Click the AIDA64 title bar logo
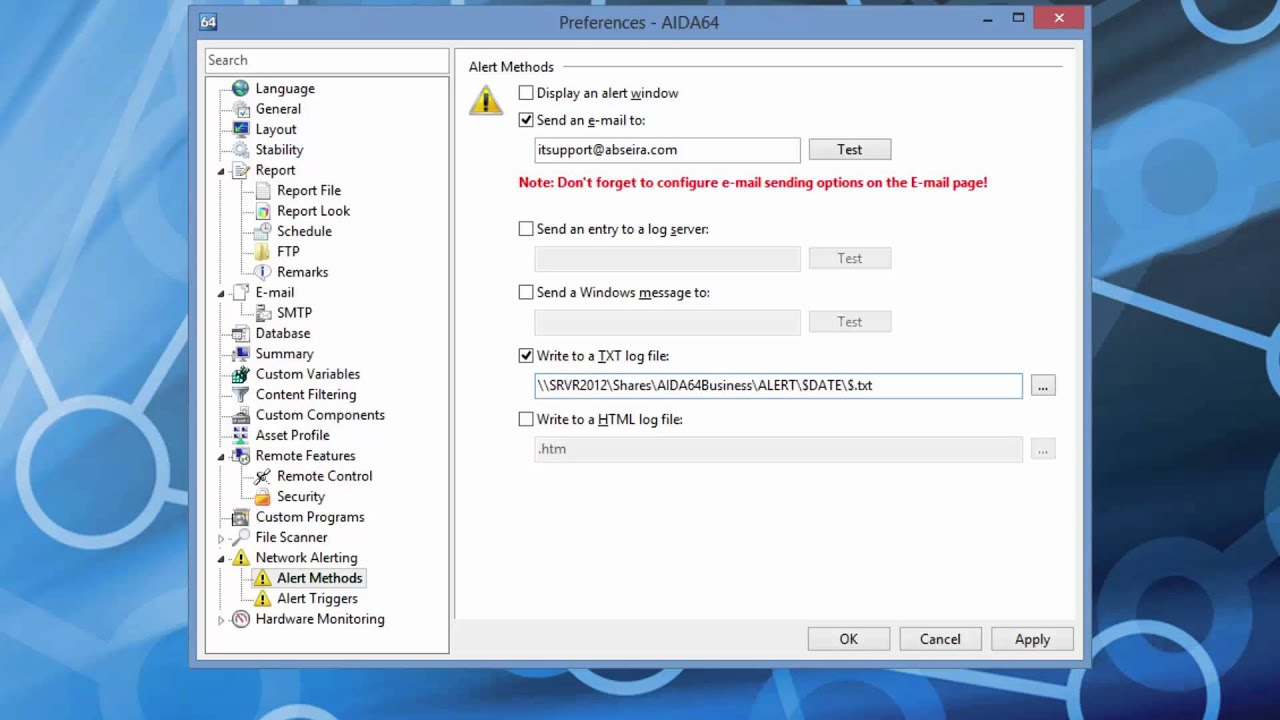This screenshot has width=1280, height=720. tap(208, 22)
